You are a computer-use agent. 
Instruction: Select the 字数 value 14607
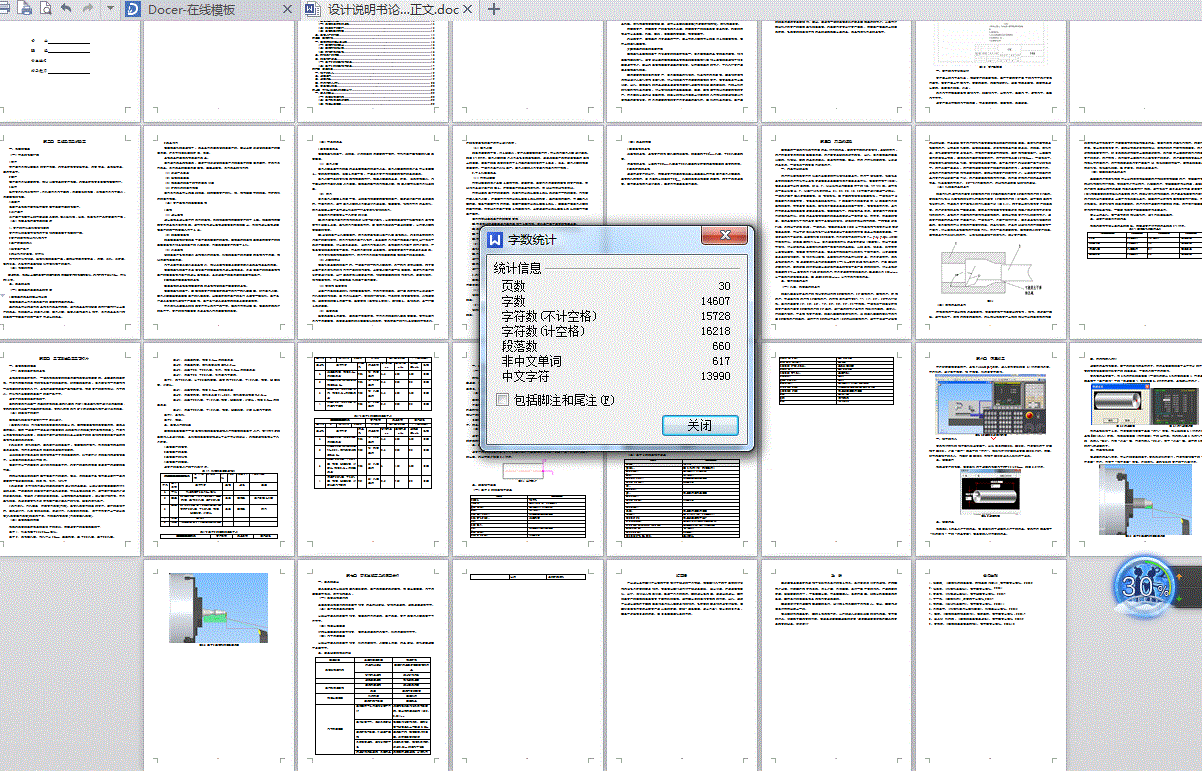coord(716,301)
